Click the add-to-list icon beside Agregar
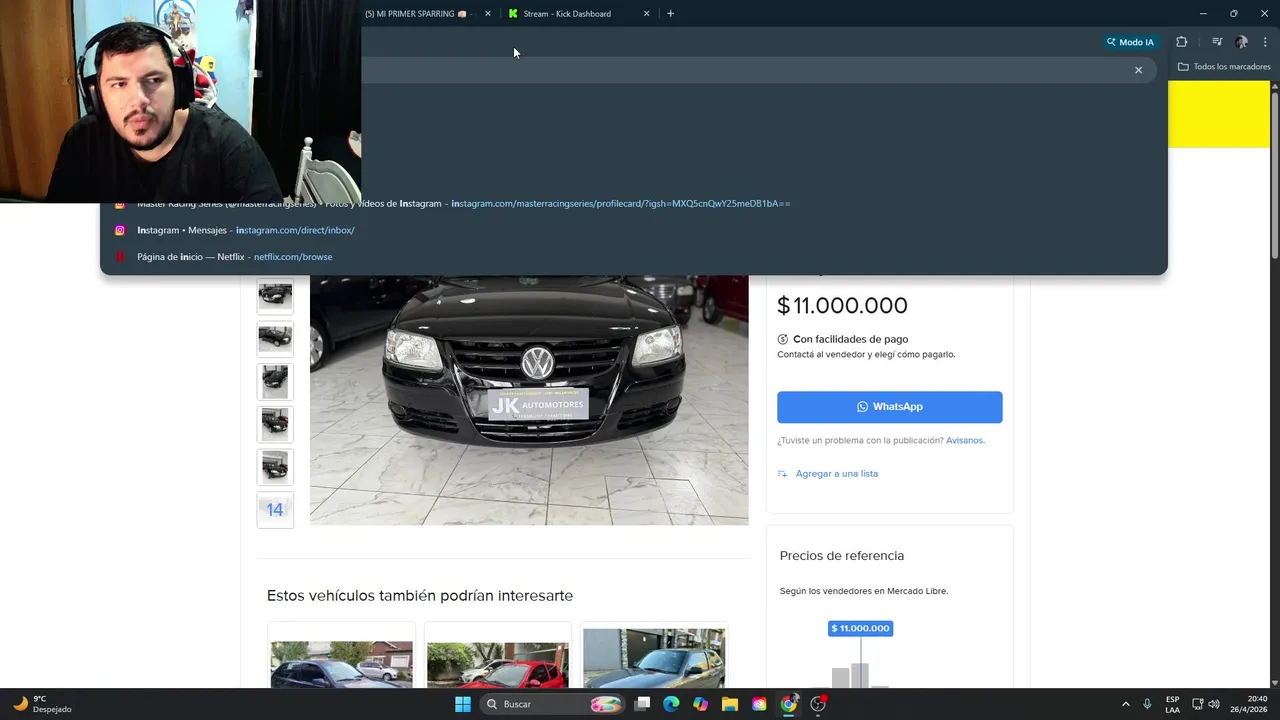Screen dimensions: 1280x720 click(783, 474)
